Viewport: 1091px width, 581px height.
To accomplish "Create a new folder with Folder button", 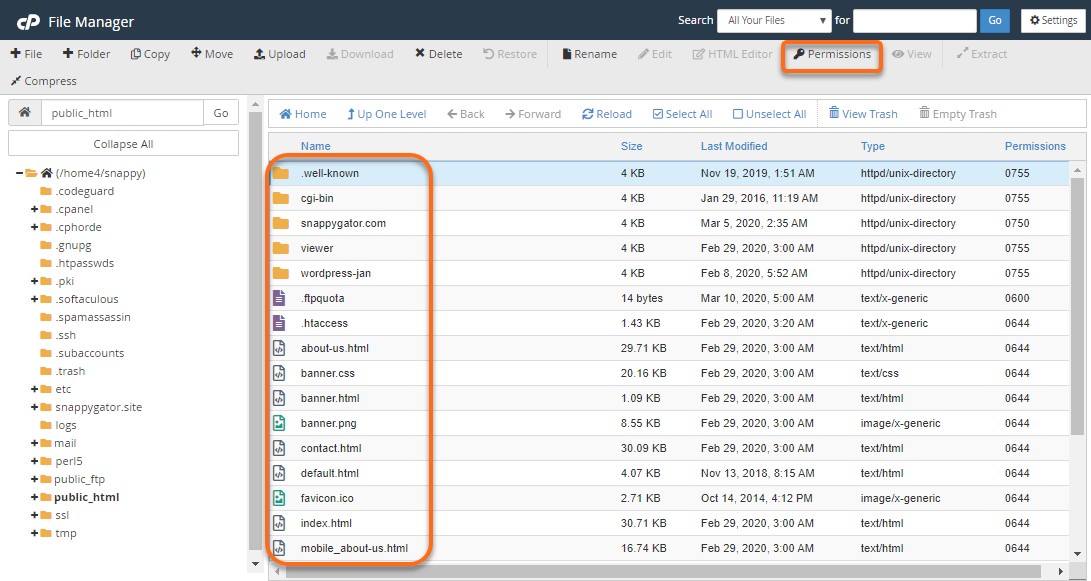I will pos(86,54).
